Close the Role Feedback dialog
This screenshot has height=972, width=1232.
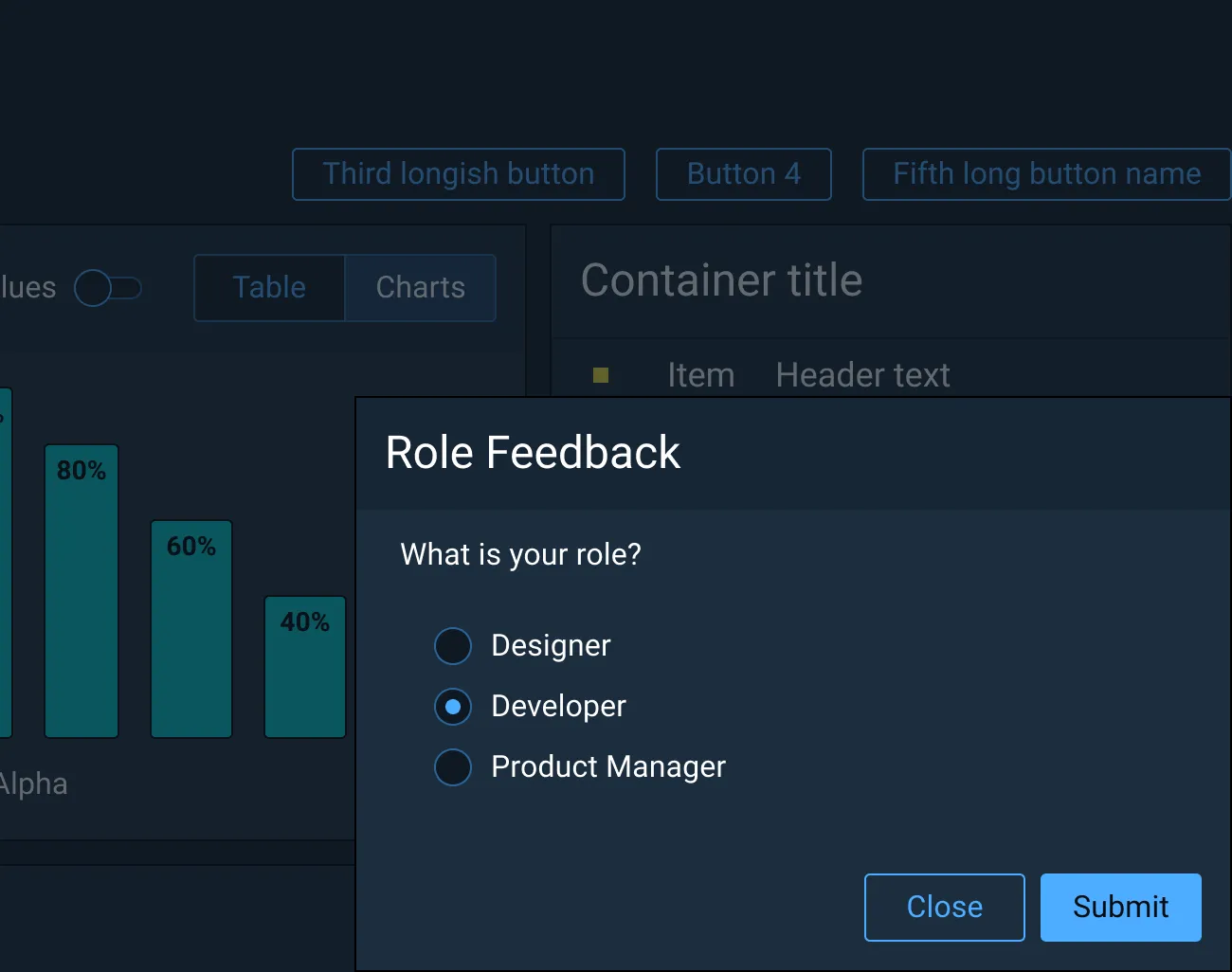click(944, 907)
